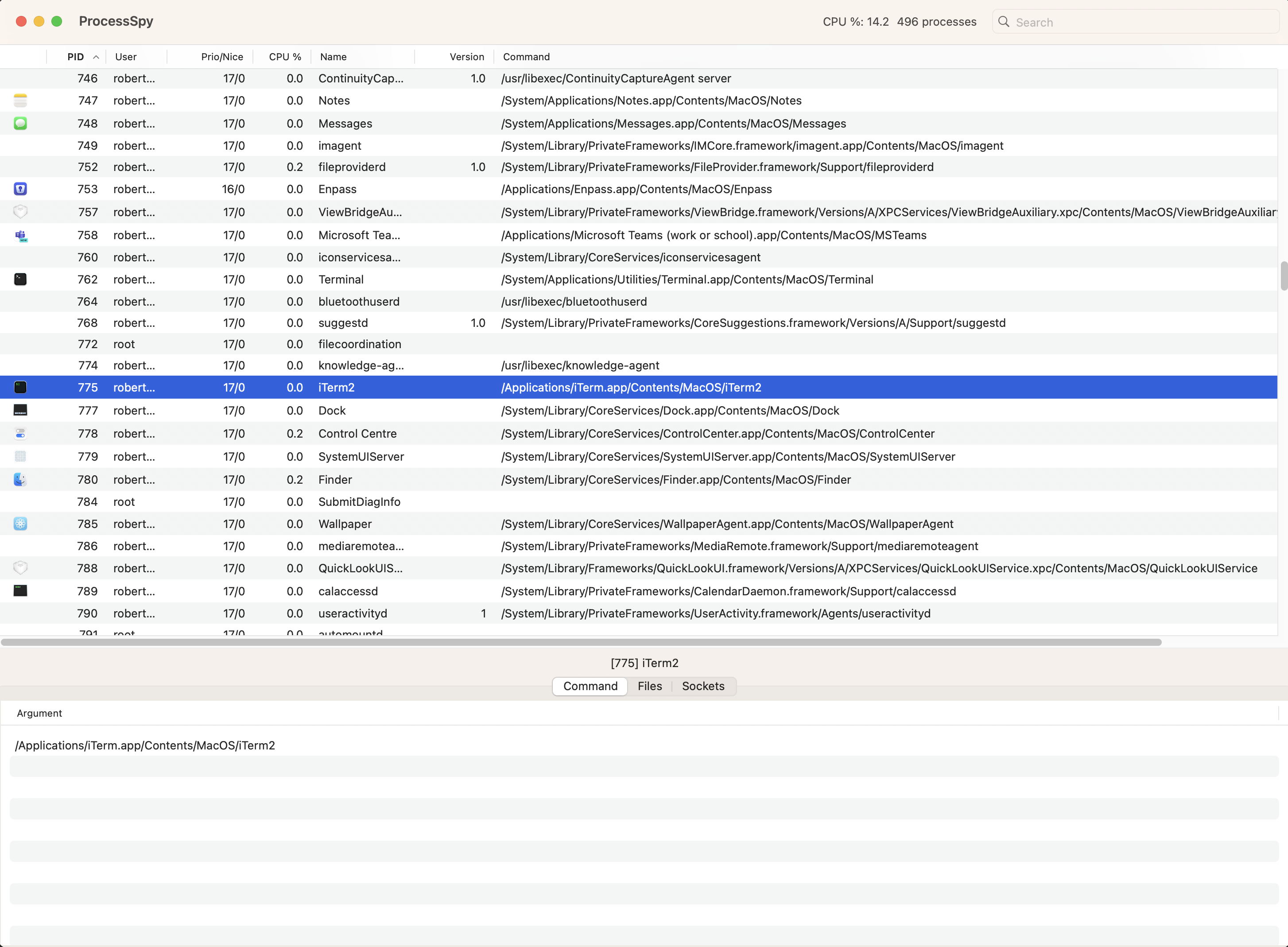Image resolution: width=1288 pixels, height=947 pixels.
Task: Select the knowledge-ag... process row
Action: click(639, 365)
